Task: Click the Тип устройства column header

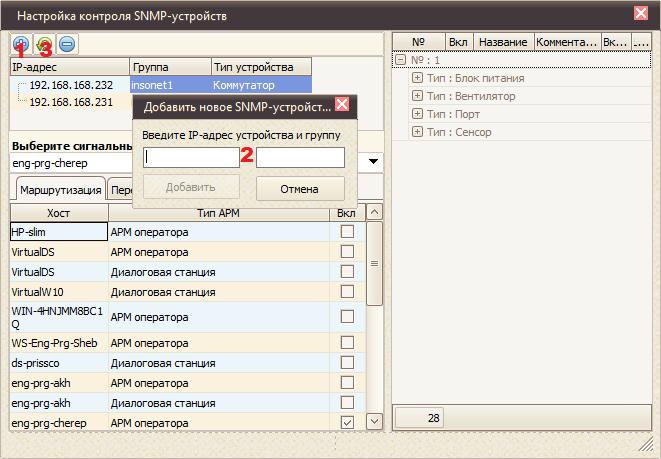Action: 261,67
